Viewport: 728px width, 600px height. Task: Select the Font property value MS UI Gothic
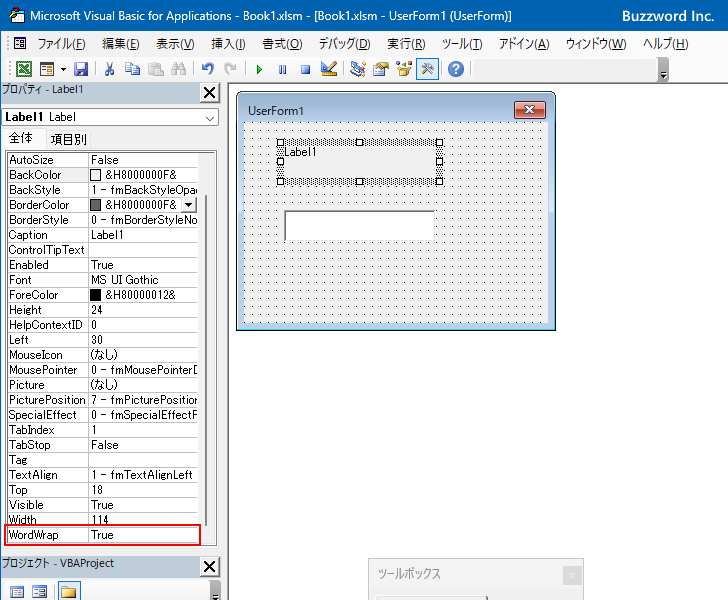click(x=143, y=280)
